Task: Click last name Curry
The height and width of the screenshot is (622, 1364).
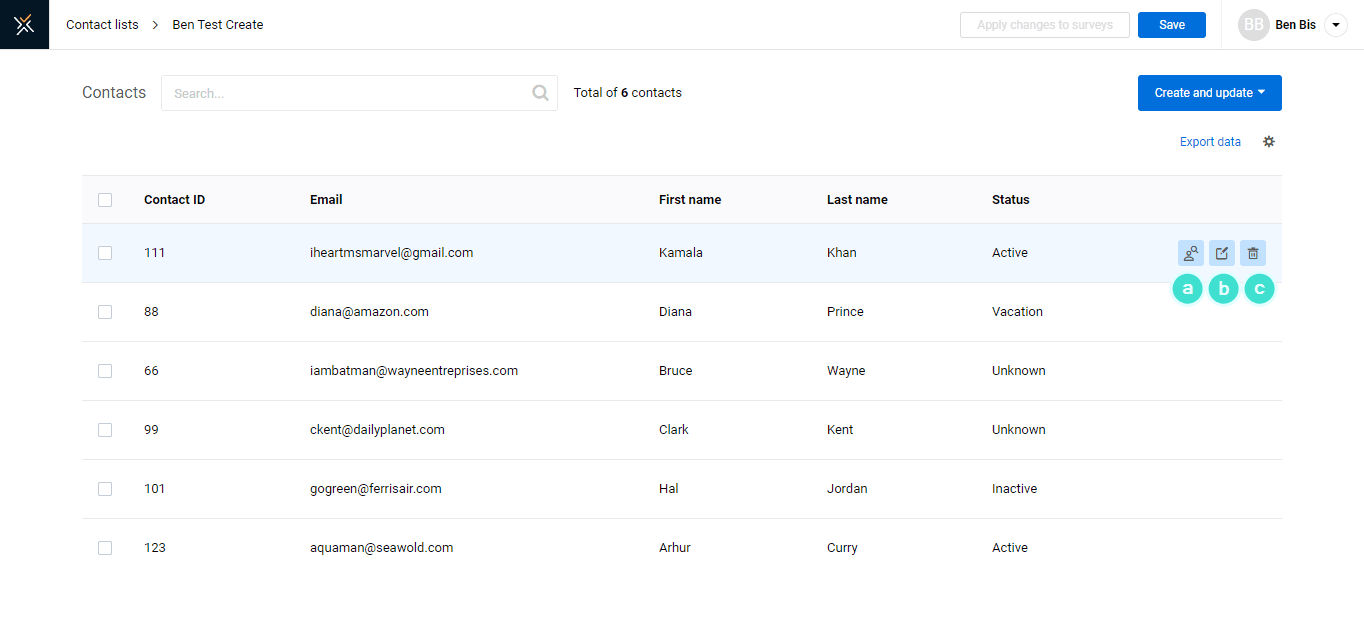Action: pos(842,548)
